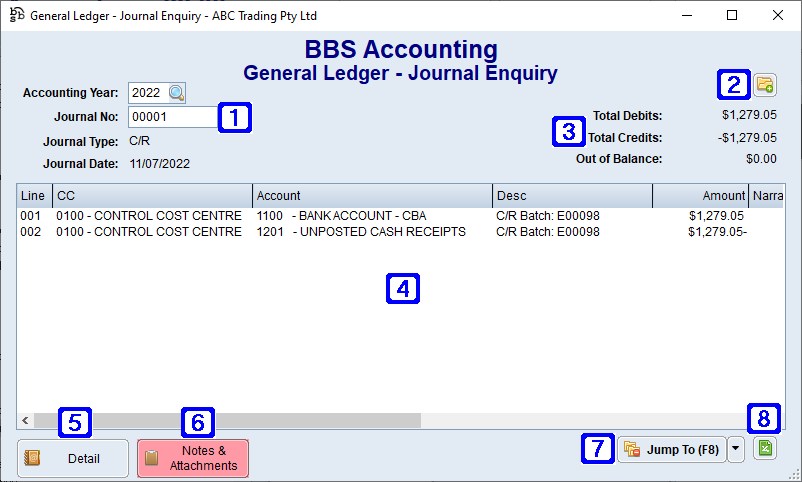Click '0100 - CONTROL COST CENTRE' in line 001
Viewport: 802px width, 482px height.
(149, 216)
